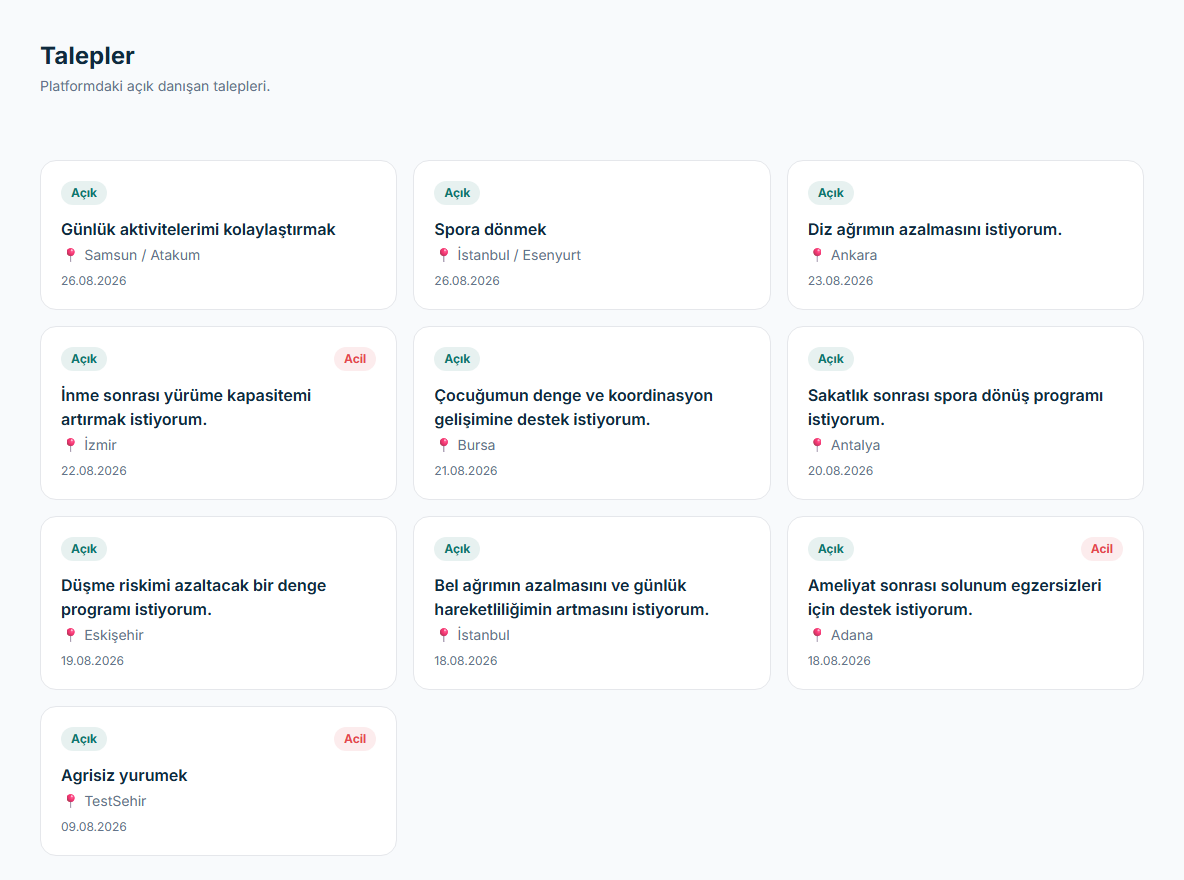The image size is (1184, 880).
Task: Click the pin icon beside Adana
Action: pos(817,635)
